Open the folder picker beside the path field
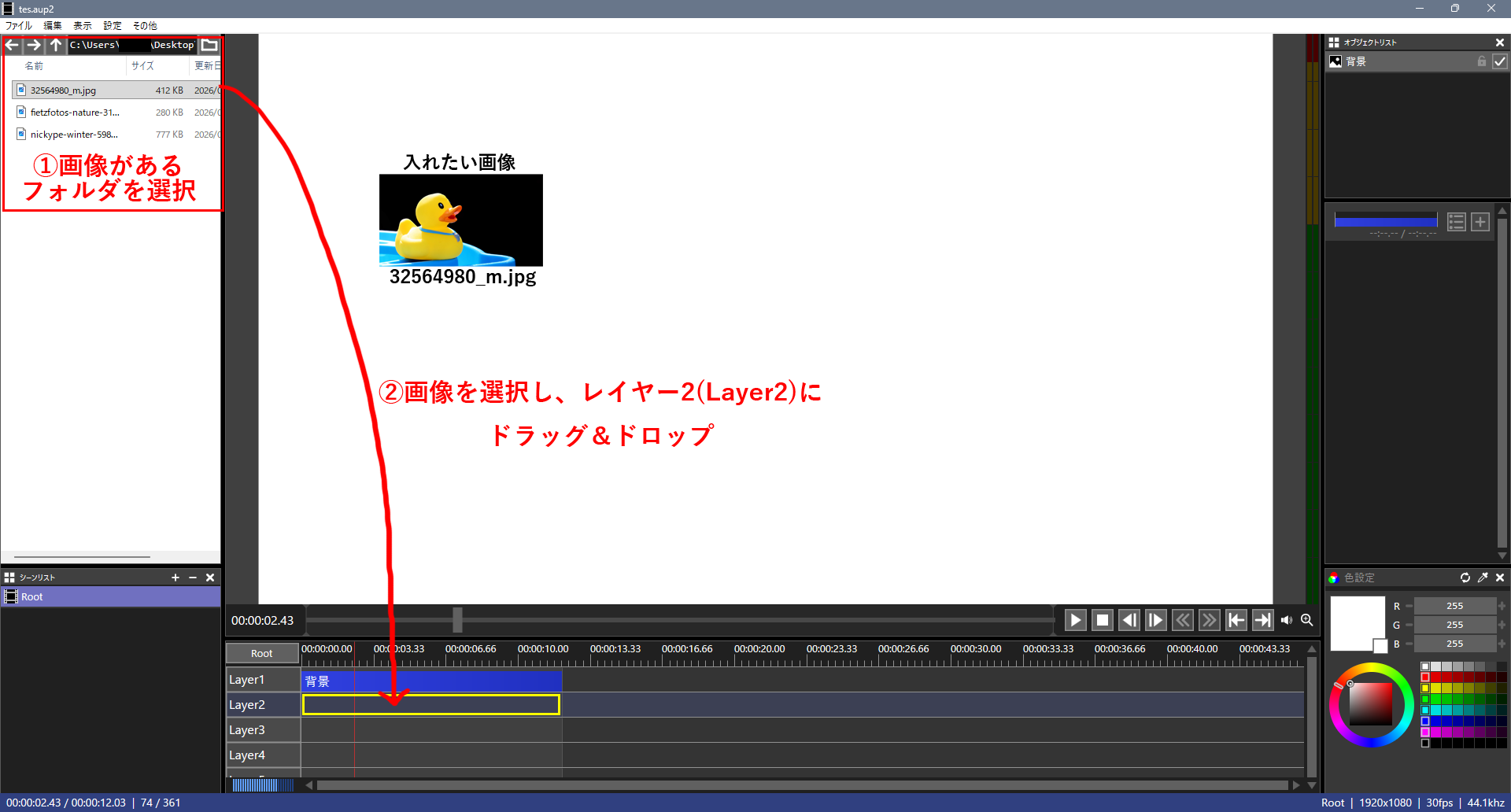The width and height of the screenshot is (1511, 812). pyautogui.click(x=209, y=45)
